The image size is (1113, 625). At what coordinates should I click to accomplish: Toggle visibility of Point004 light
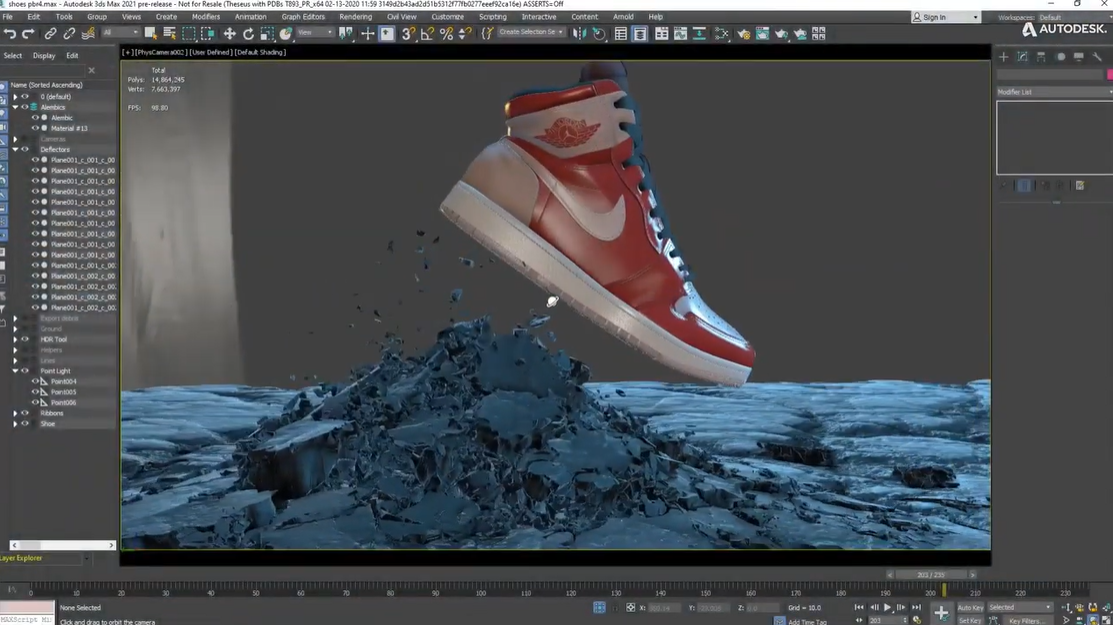pyautogui.click(x=35, y=381)
